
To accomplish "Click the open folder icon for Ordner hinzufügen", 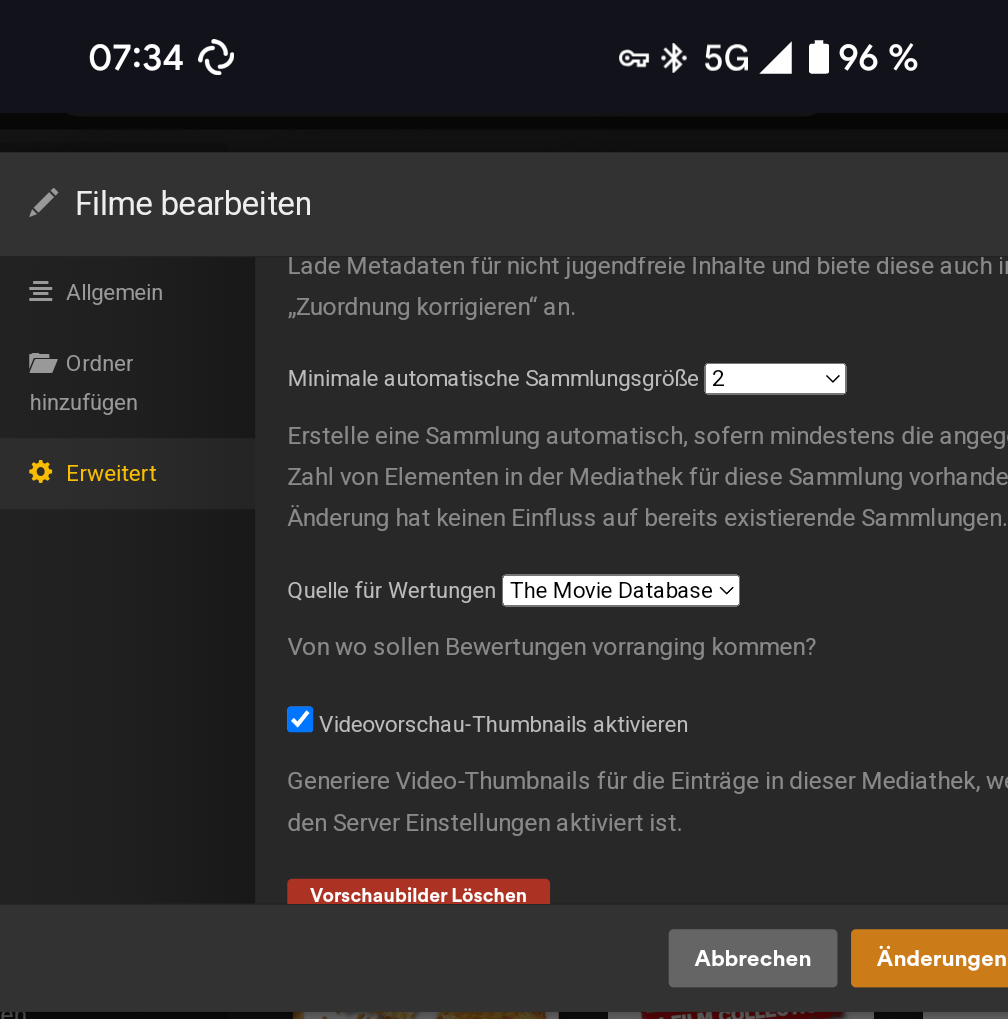I will point(43,363).
